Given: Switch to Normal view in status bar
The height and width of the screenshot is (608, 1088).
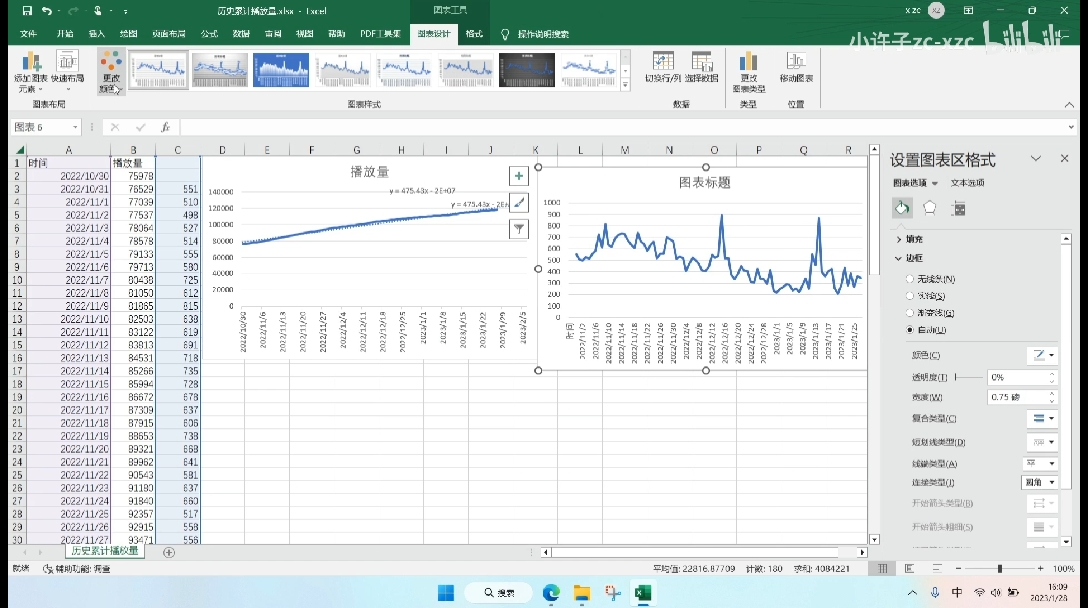Looking at the screenshot, I should [x=883, y=568].
